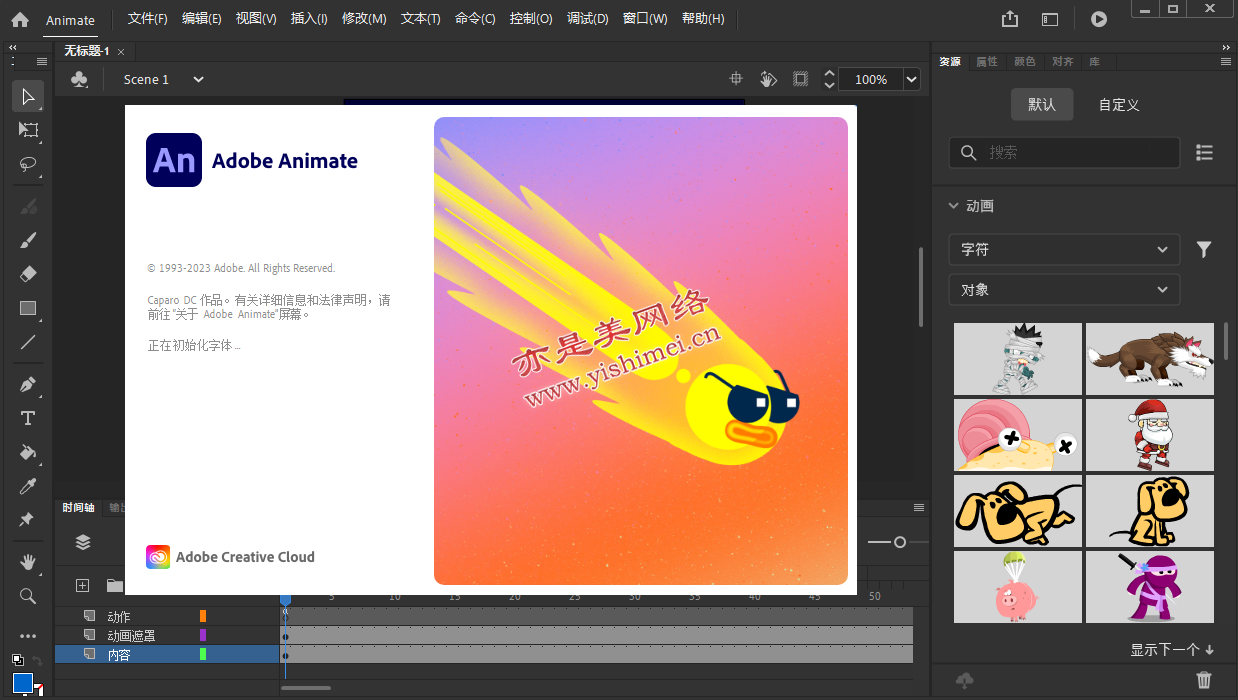The height and width of the screenshot is (700, 1238).
Task: Select the werewolf asset thumbnail
Action: point(1150,359)
